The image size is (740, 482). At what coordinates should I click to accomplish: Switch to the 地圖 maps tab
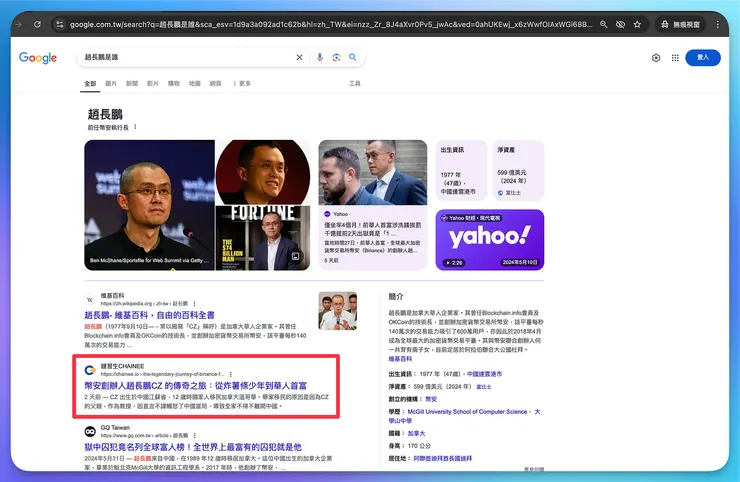[194, 84]
